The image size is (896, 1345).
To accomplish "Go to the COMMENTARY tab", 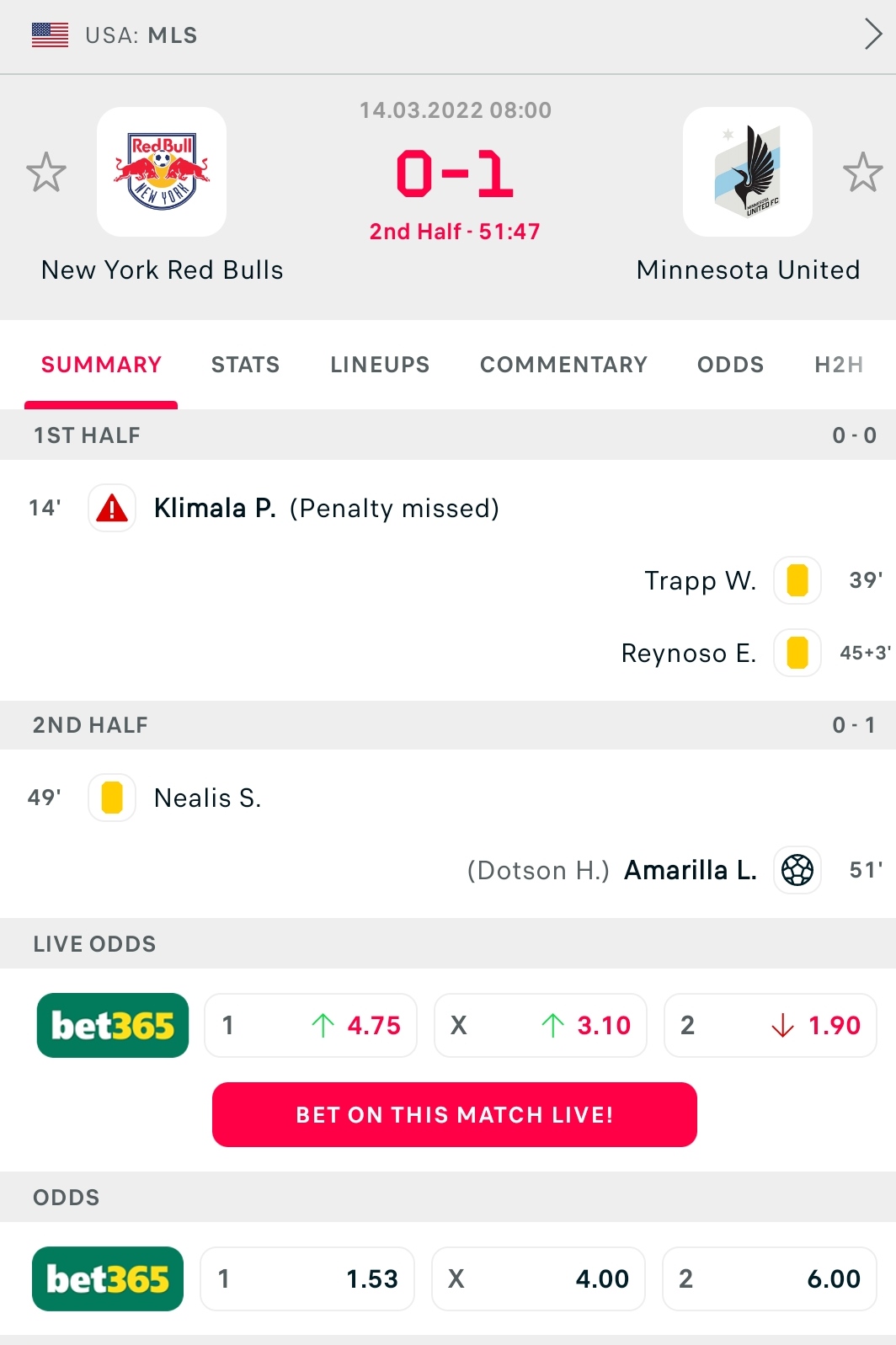I will click(563, 365).
